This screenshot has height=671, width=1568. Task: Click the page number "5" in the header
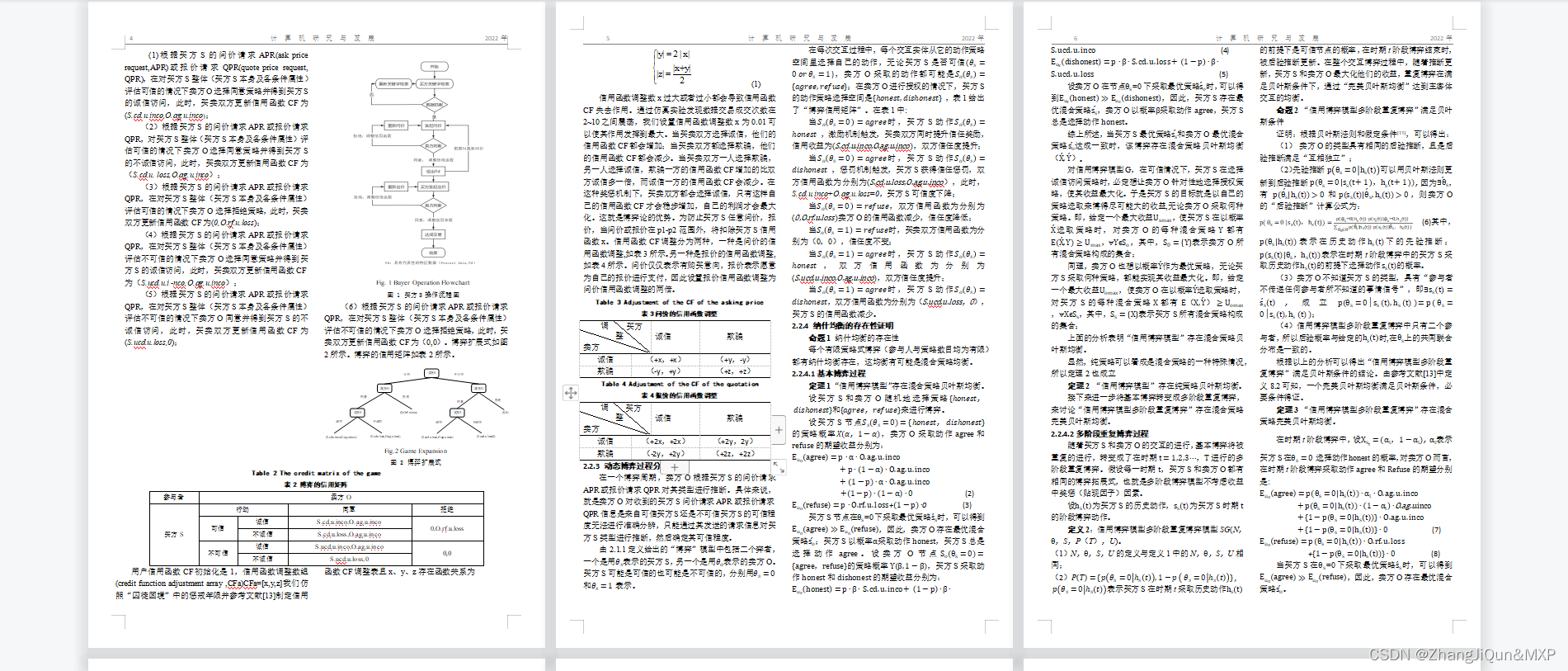point(608,38)
